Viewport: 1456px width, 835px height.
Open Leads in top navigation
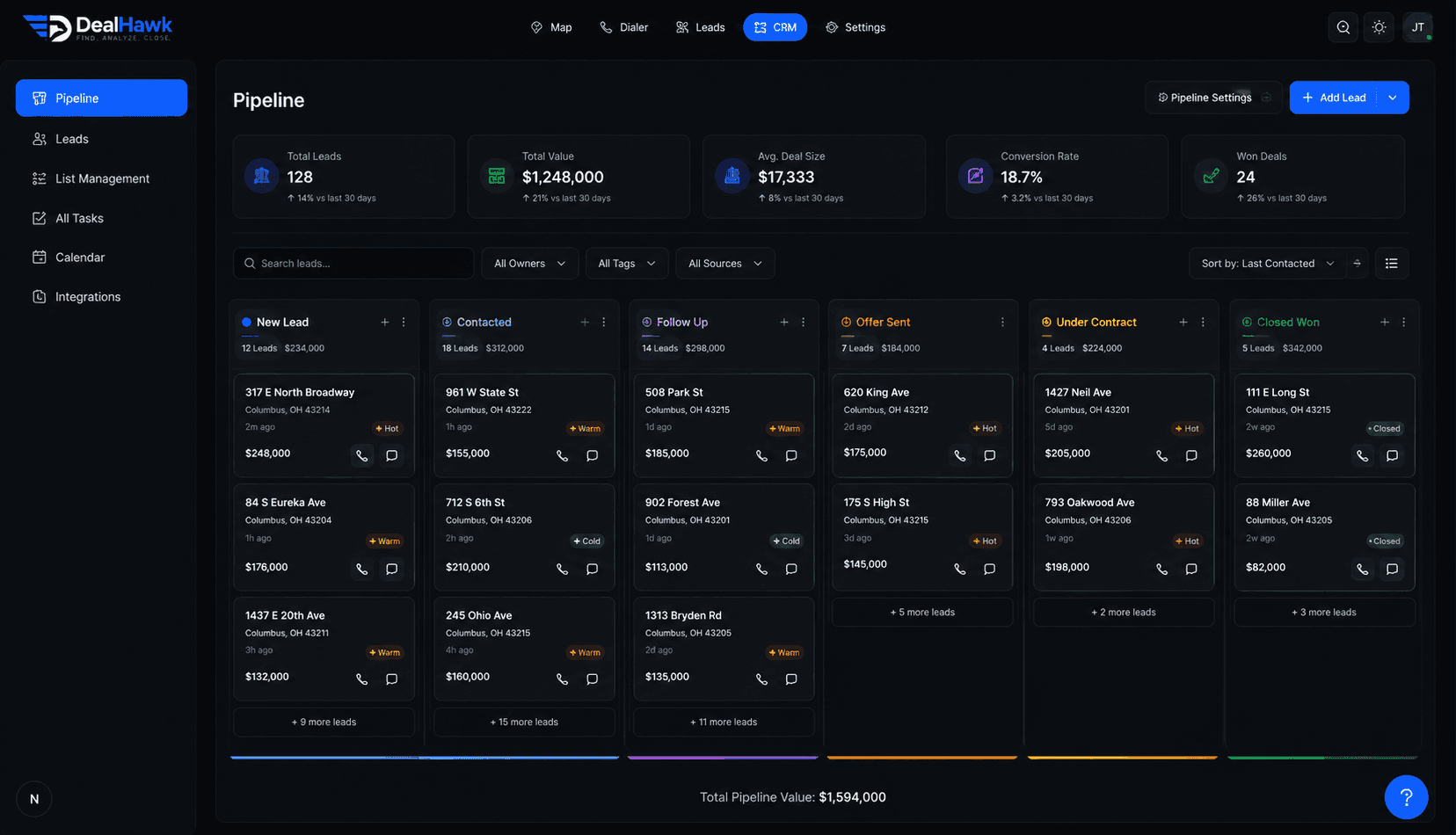pyautogui.click(x=700, y=27)
